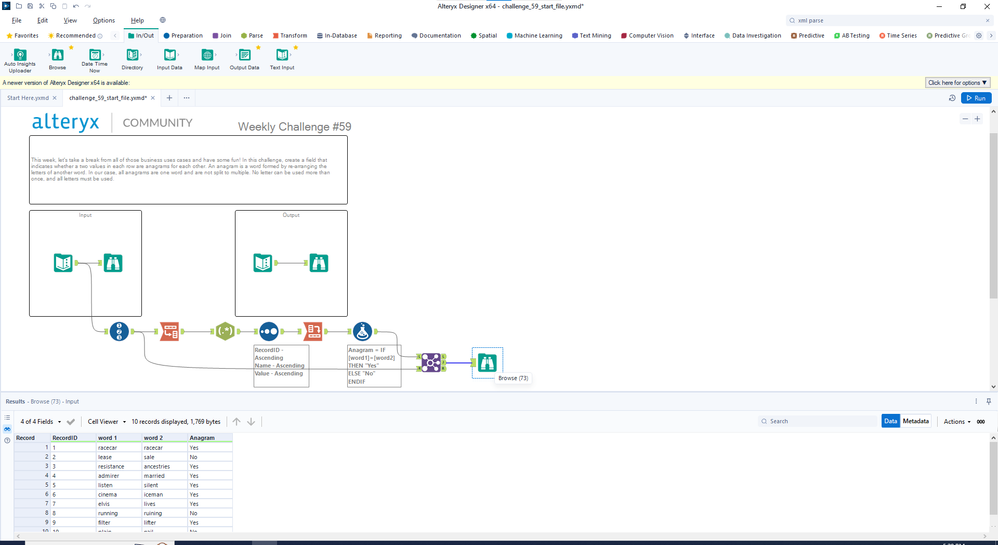Click the Text Input node in the Output container

(x=263, y=263)
